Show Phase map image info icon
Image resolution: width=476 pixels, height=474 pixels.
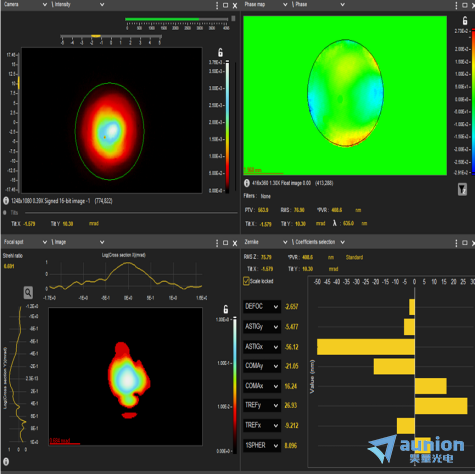(247, 183)
